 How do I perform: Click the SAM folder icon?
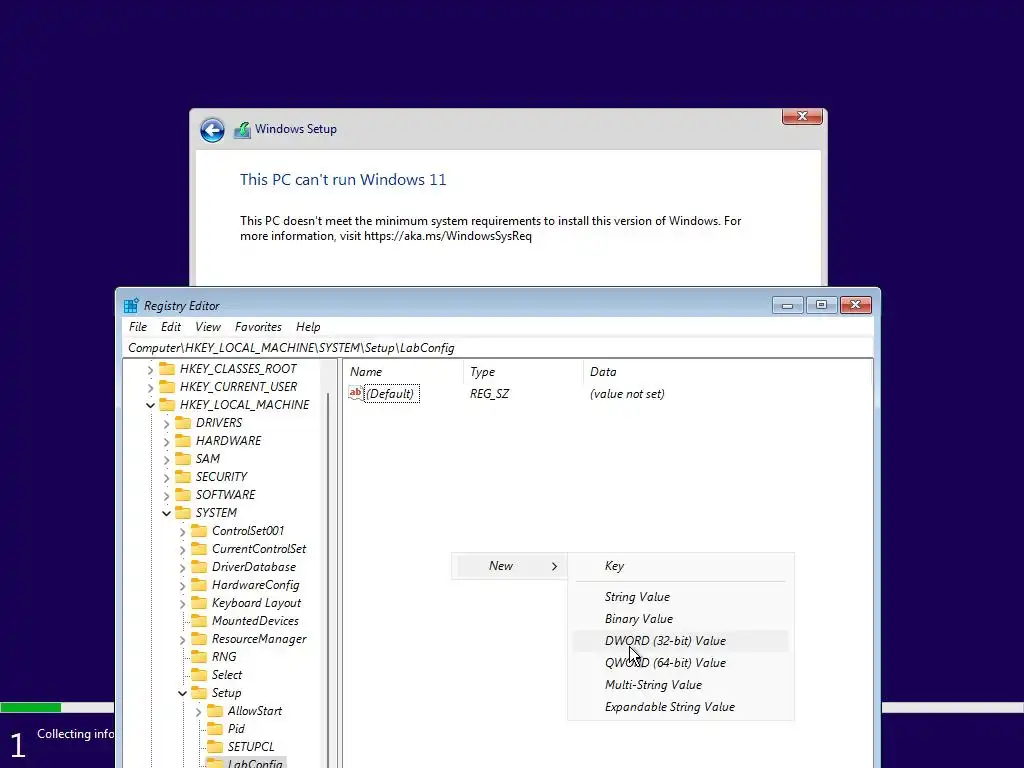(183, 458)
